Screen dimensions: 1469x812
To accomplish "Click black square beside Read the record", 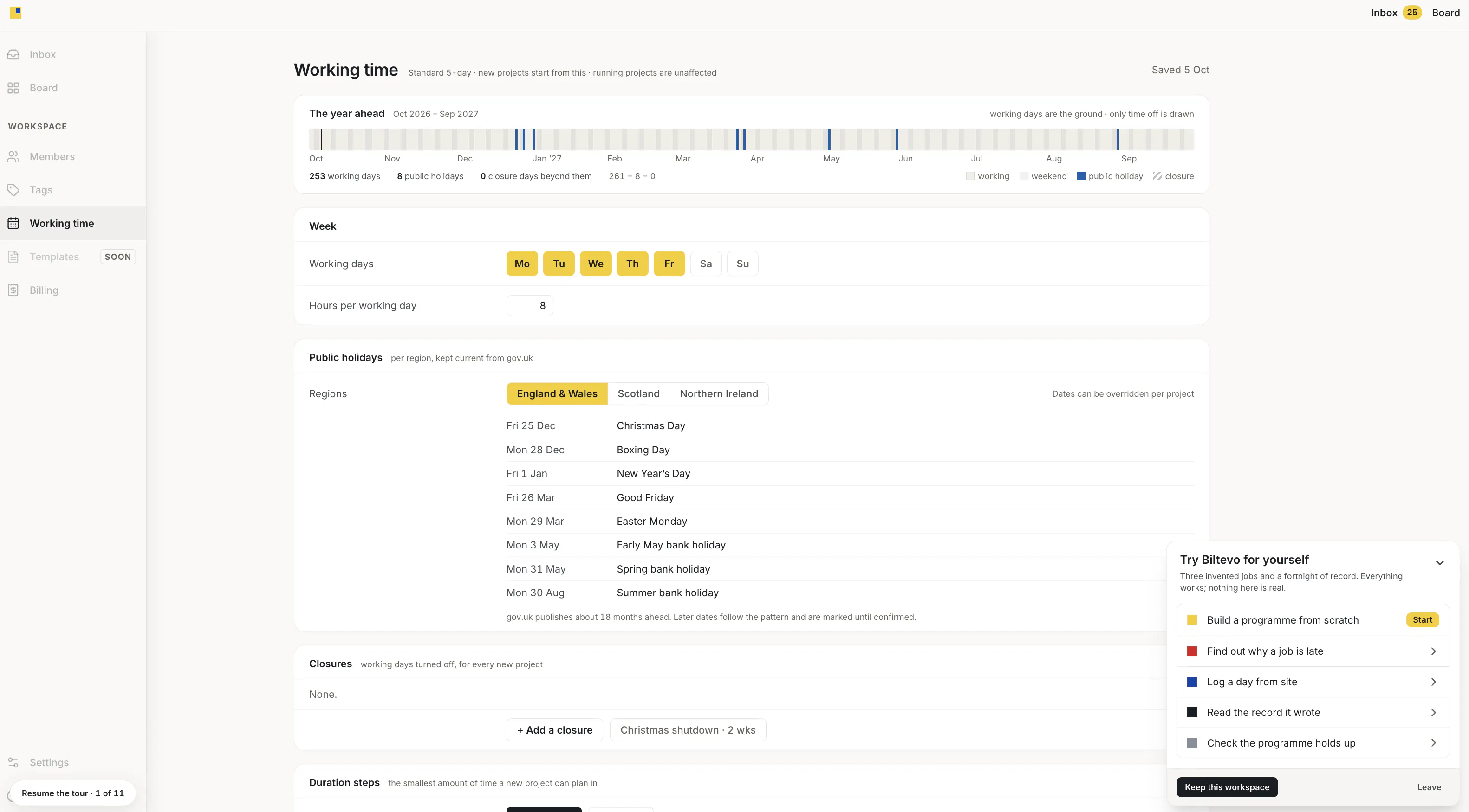I will click(x=1192, y=712).
